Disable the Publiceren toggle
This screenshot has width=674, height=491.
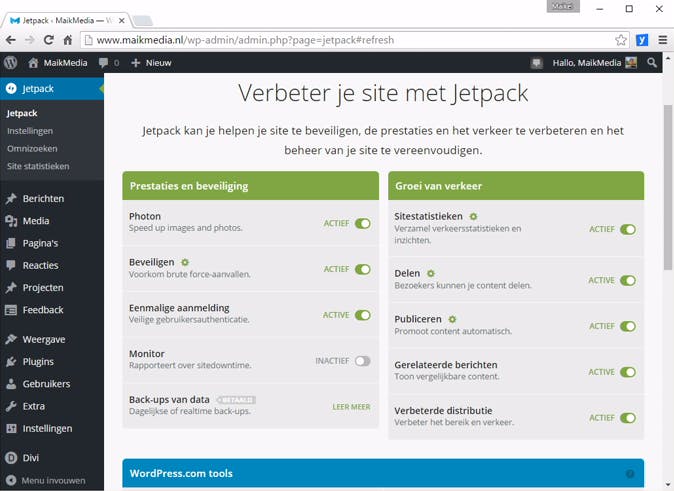tap(628, 326)
